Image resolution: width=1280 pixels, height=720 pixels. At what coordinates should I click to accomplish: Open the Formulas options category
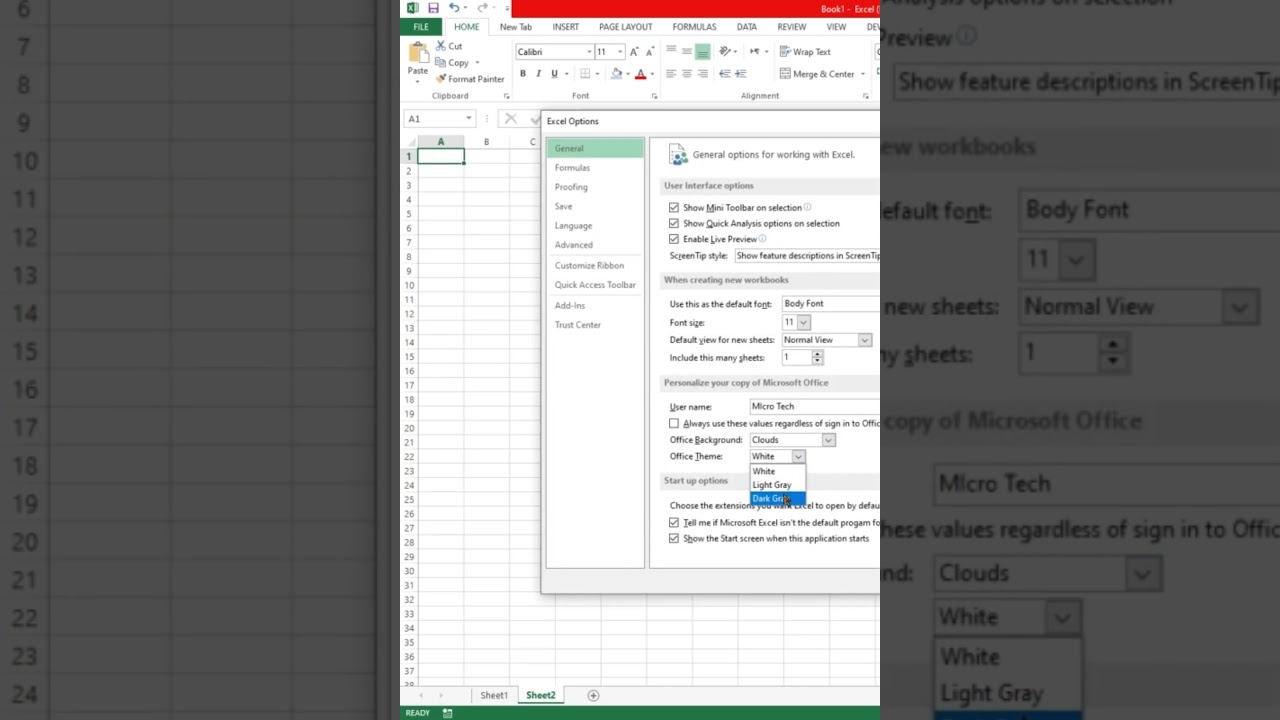572,168
